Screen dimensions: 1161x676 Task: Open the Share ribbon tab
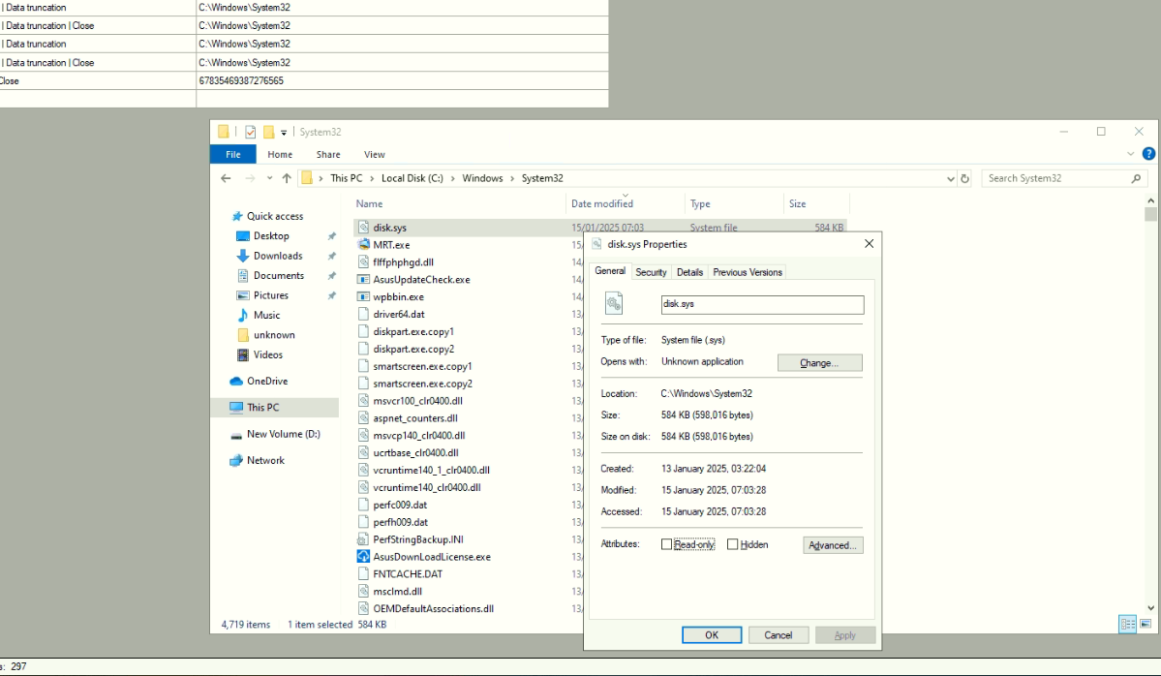[x=328, y=154]
